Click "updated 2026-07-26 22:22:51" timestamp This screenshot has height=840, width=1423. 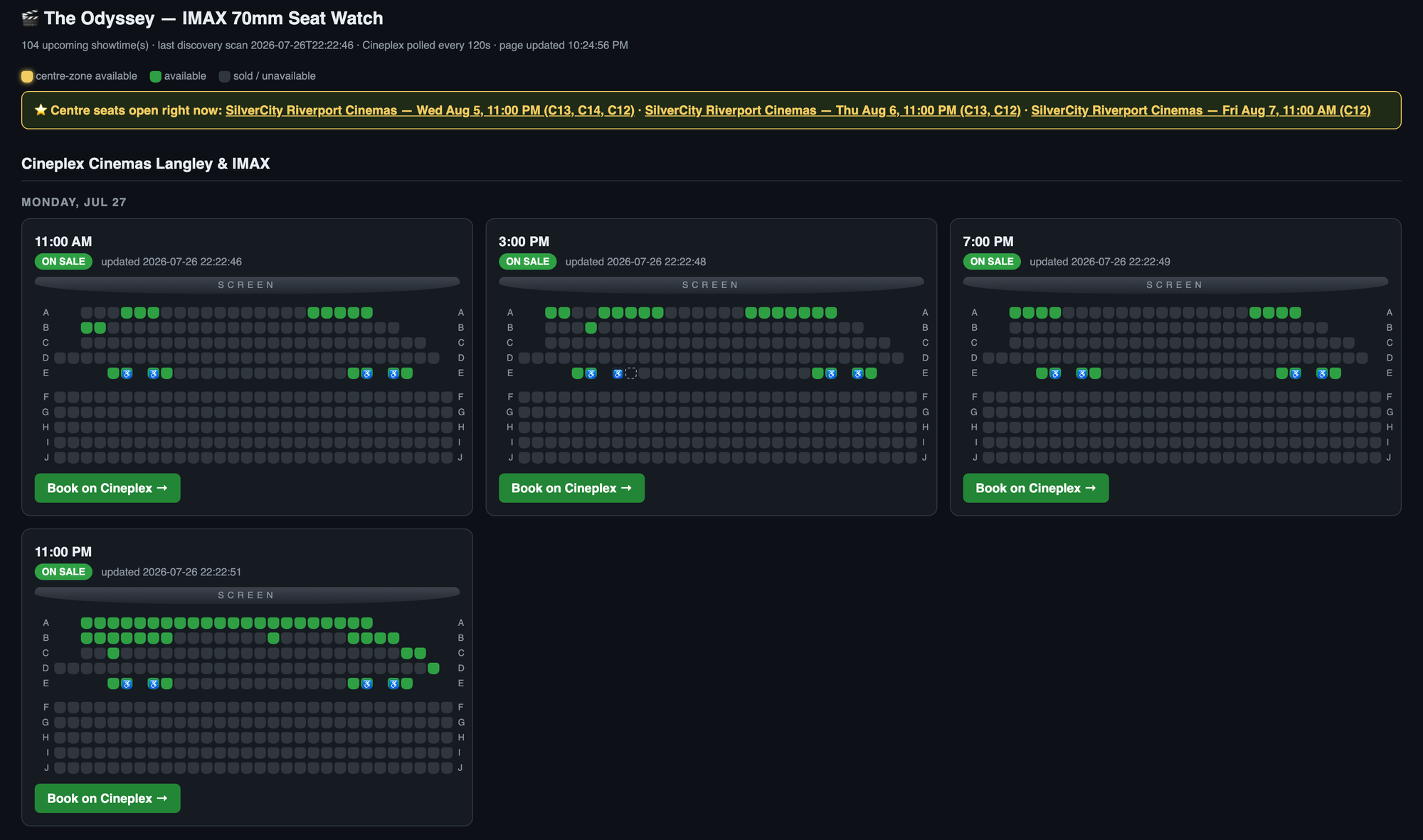(171, 572)
